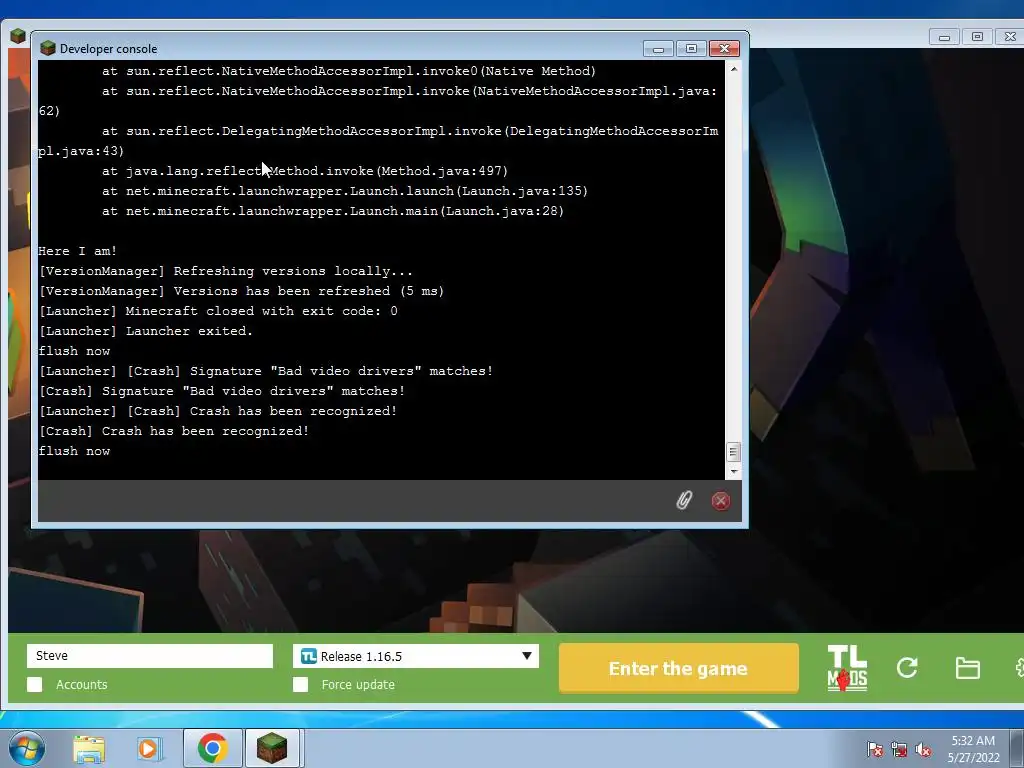
Task: Select the Minecraft launcher taskbar button
Action: [x=272, y=748]
